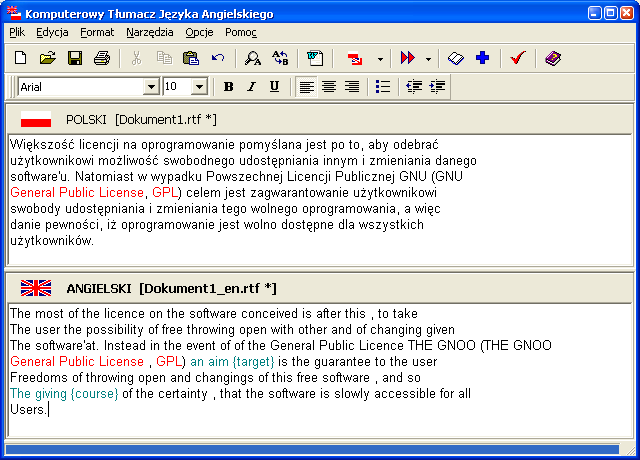Open the dictionary with the open book icon
The width and height of the screenshot is (640, 460).
point(456,58)
